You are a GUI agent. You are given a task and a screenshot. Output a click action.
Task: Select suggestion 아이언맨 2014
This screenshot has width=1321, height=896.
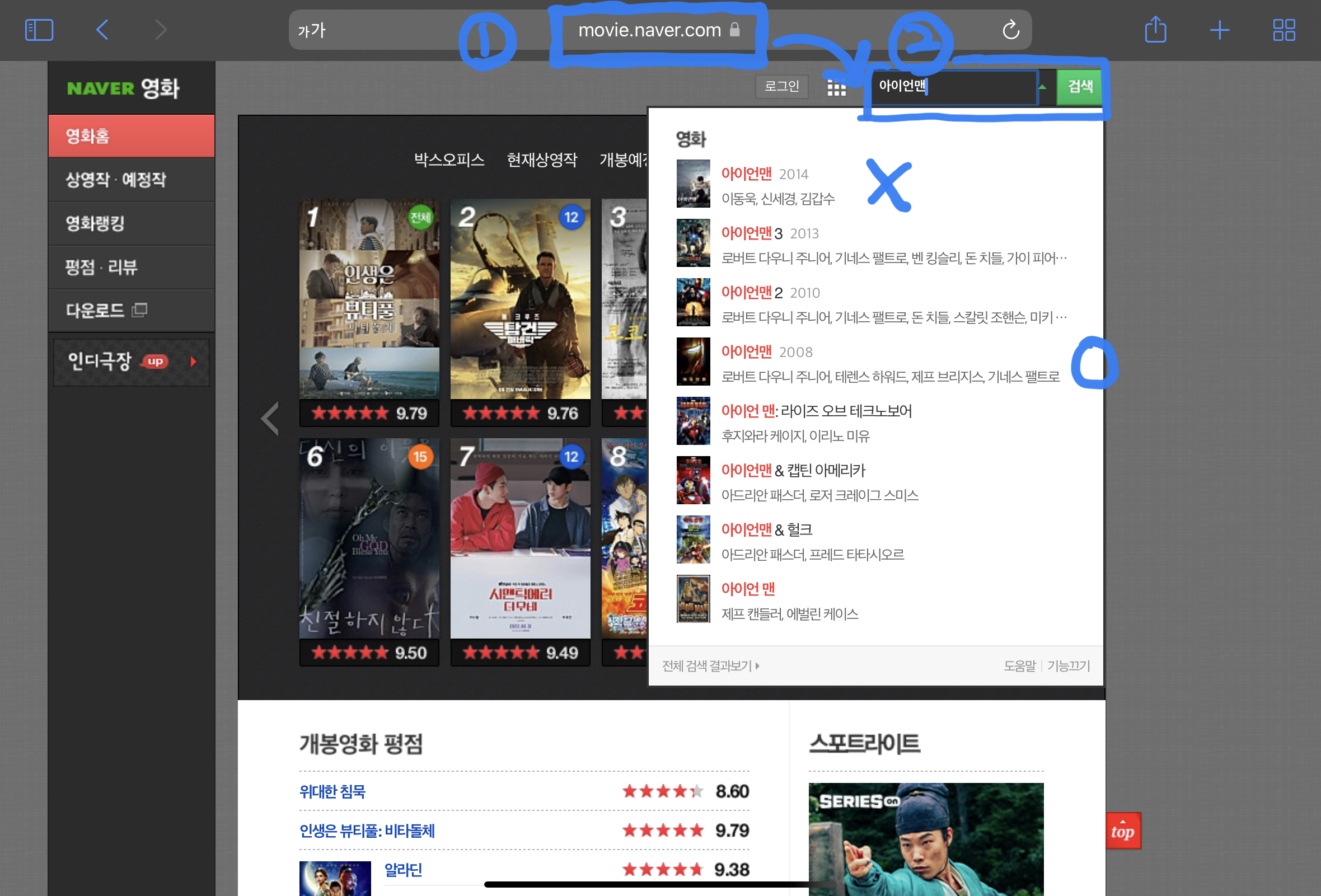875,184
